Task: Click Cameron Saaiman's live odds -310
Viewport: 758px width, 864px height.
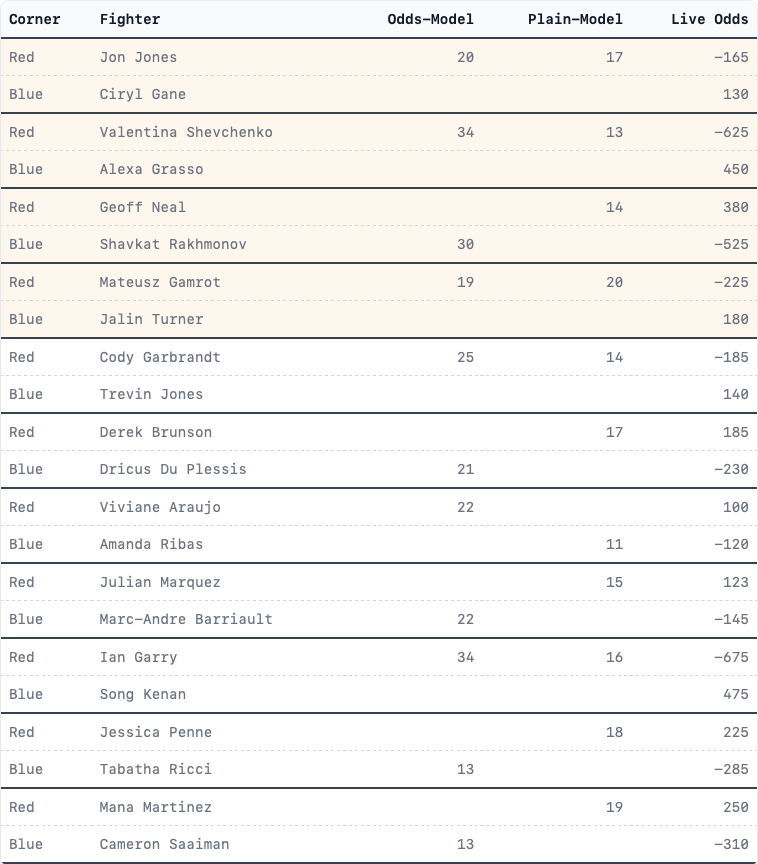Action: coord(731,844)
